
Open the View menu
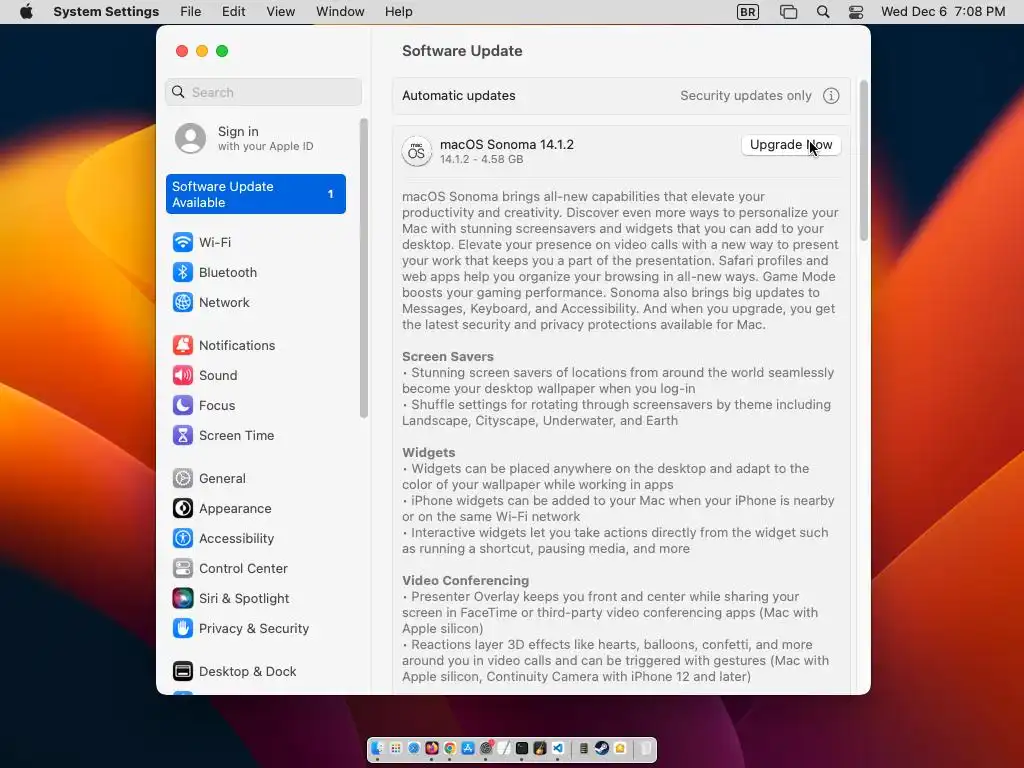(x=281, y=12)
